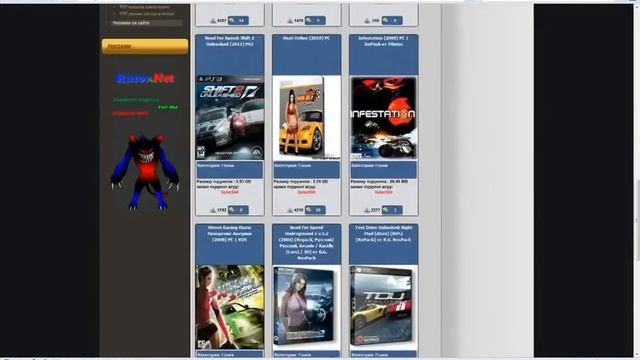This screenshot has width=640, height=360.
Task: Click the Street Racing Stars cover image
Action: (230, 307)
